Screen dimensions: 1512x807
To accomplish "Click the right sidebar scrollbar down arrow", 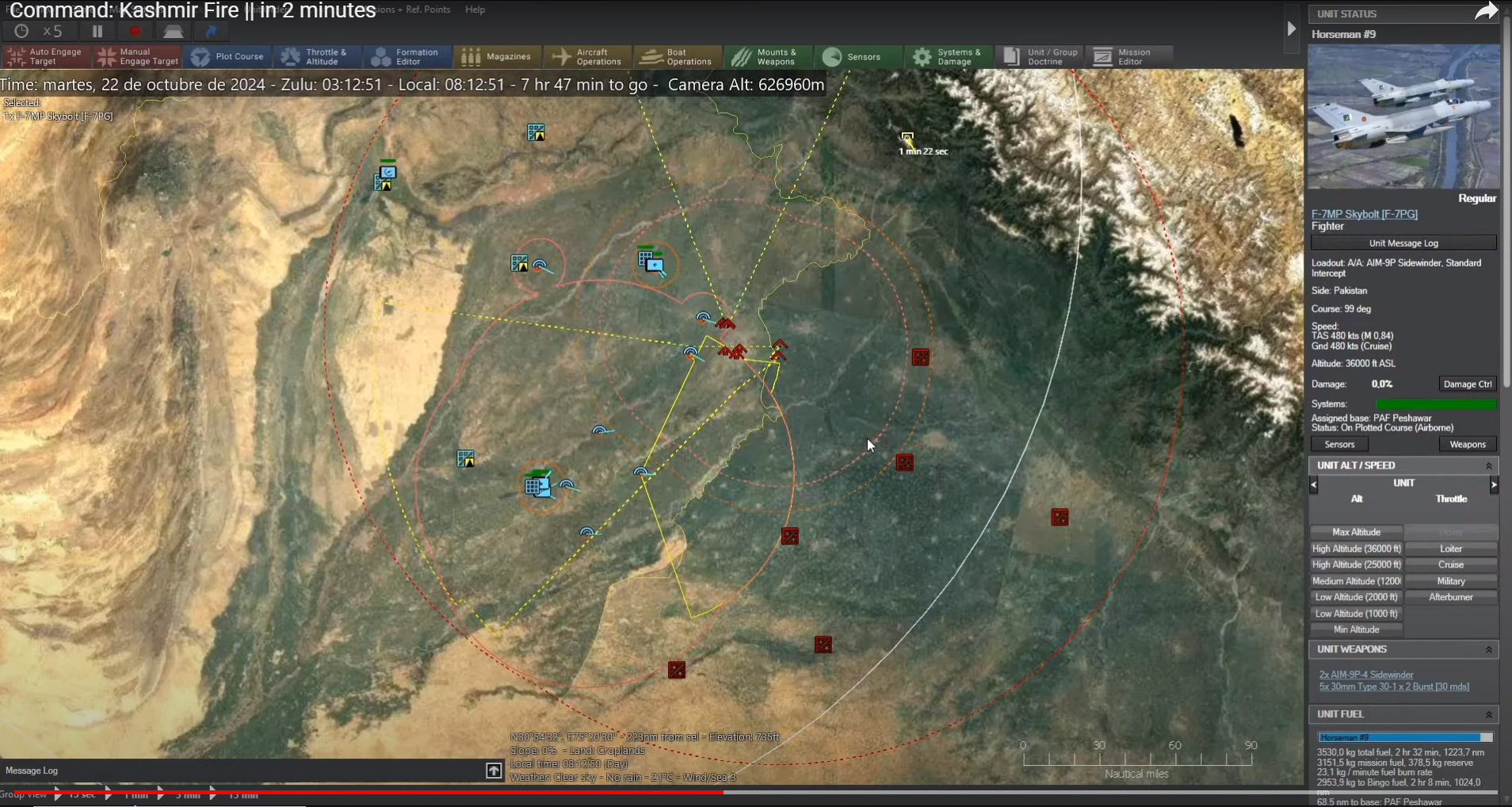I will tap(1506, 801).
